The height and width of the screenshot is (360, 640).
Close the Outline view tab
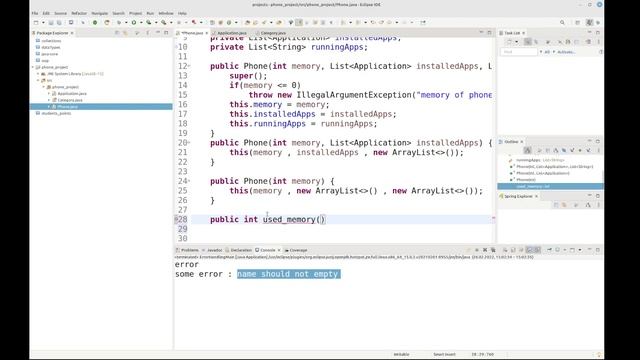tap(522, 142)
